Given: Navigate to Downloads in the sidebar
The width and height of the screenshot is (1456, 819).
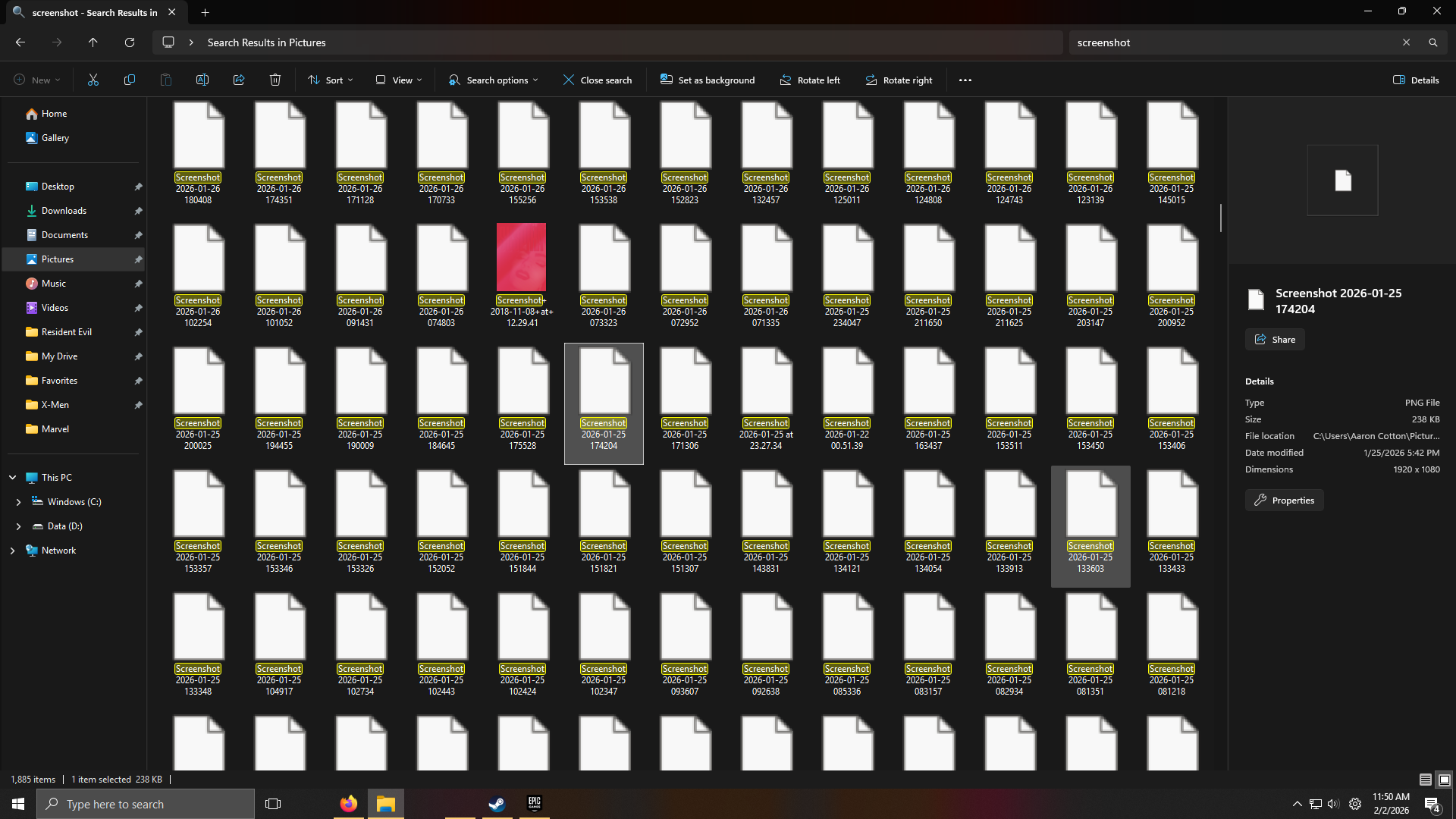Looking at the screenshot, I should 64,210.
